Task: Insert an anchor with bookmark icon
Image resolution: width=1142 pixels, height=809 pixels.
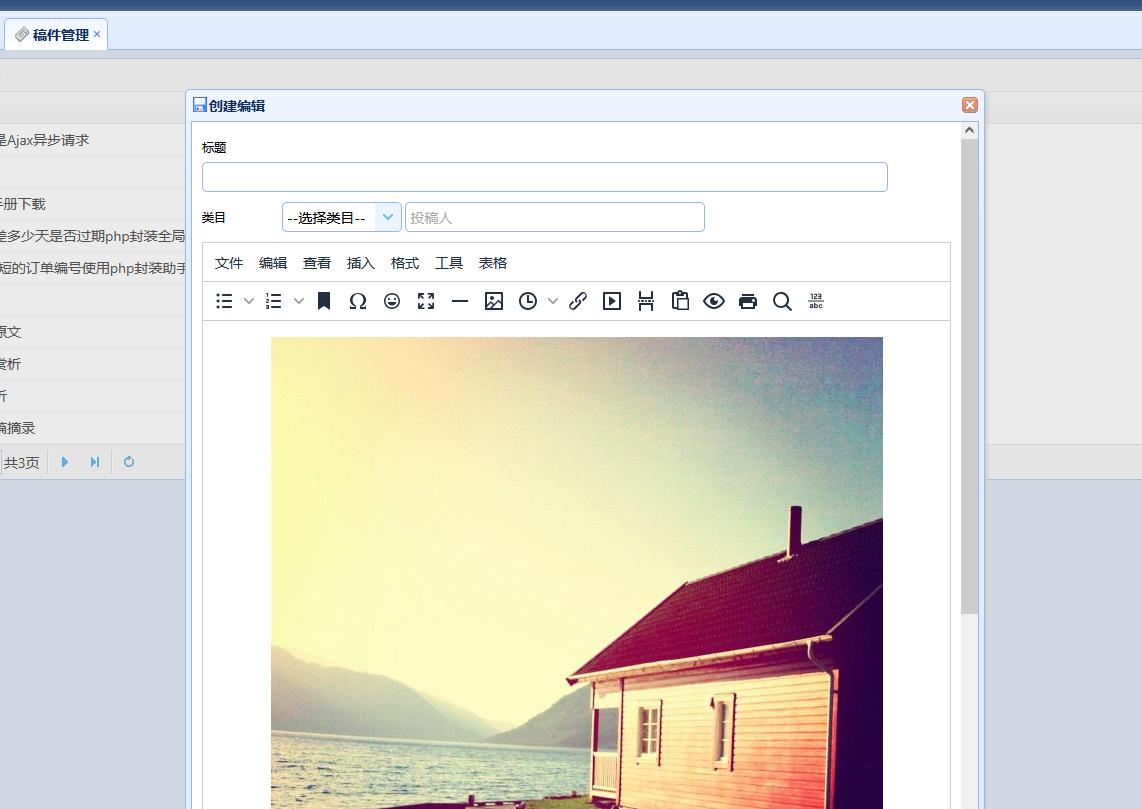Action: point(324,301)
